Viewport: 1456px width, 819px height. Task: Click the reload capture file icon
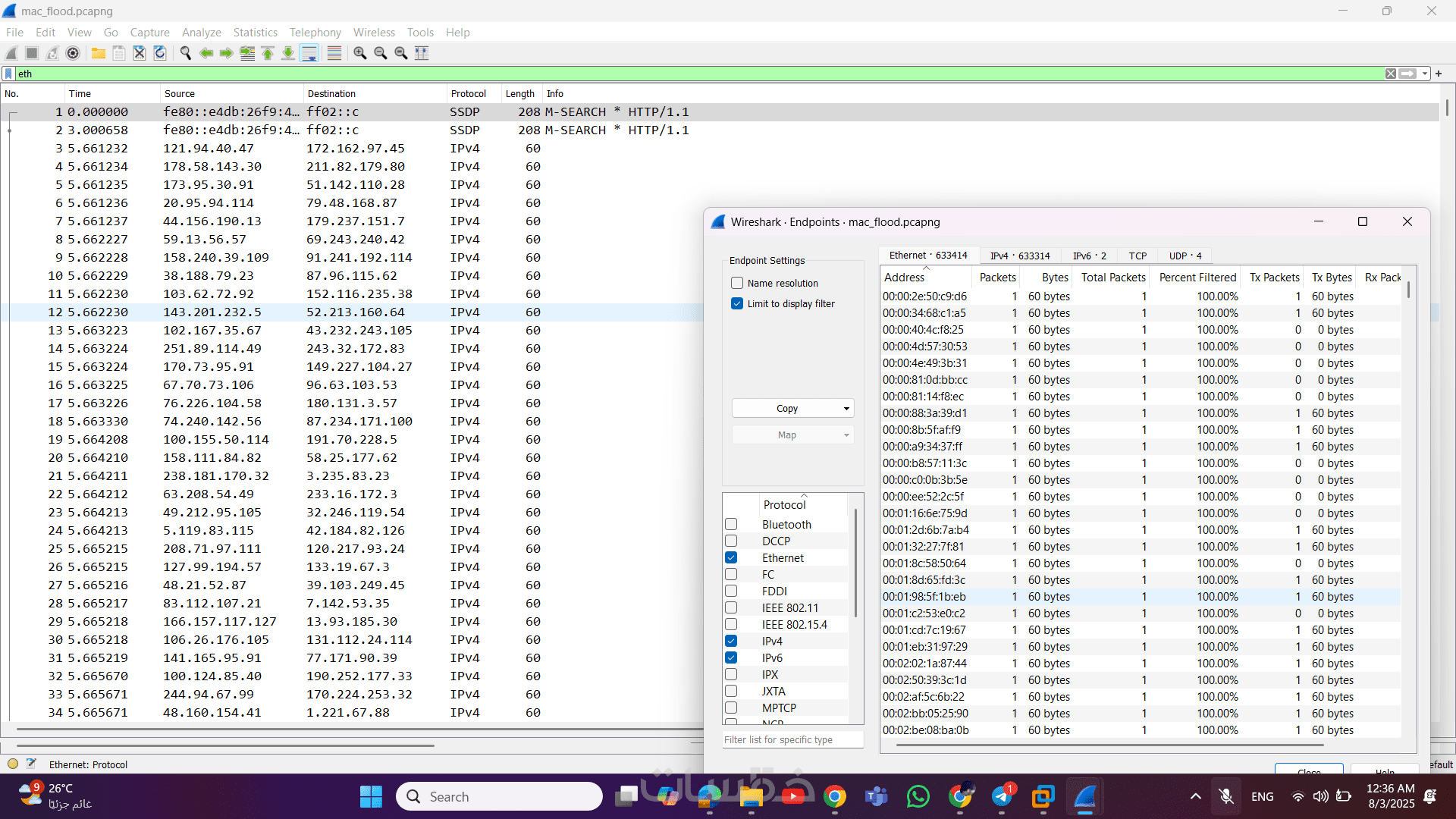tap(160, 53)
